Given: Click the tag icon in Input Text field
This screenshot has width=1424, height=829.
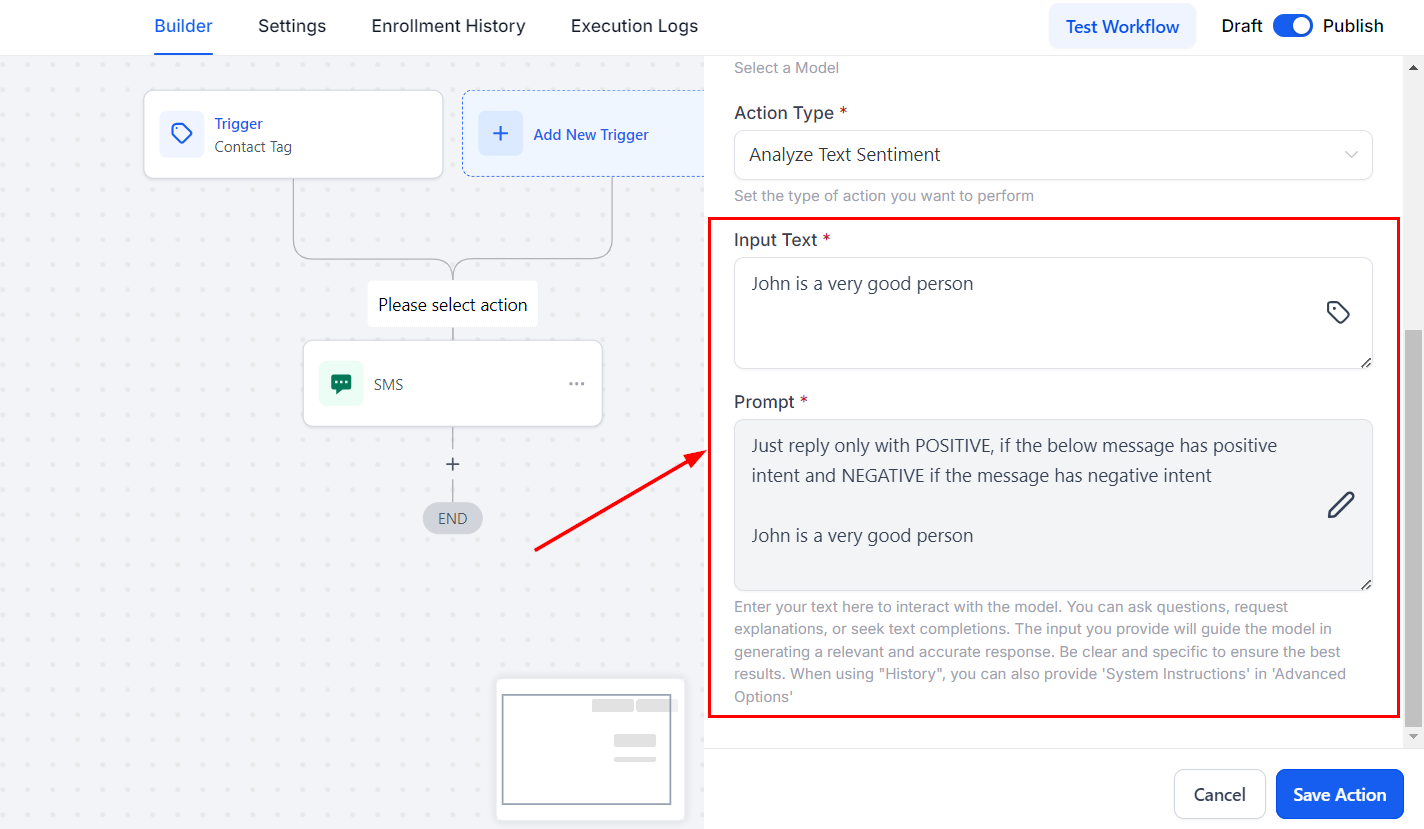Looking at the screenshot, I should click(1338, 312).
